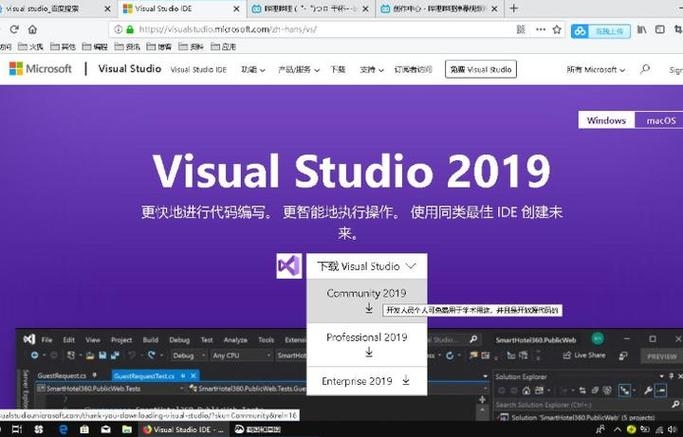The image size is (683, 437).
Task: Click the 免费 Visual Studio button
Action: pyautogui.click(x=481, y=69)
